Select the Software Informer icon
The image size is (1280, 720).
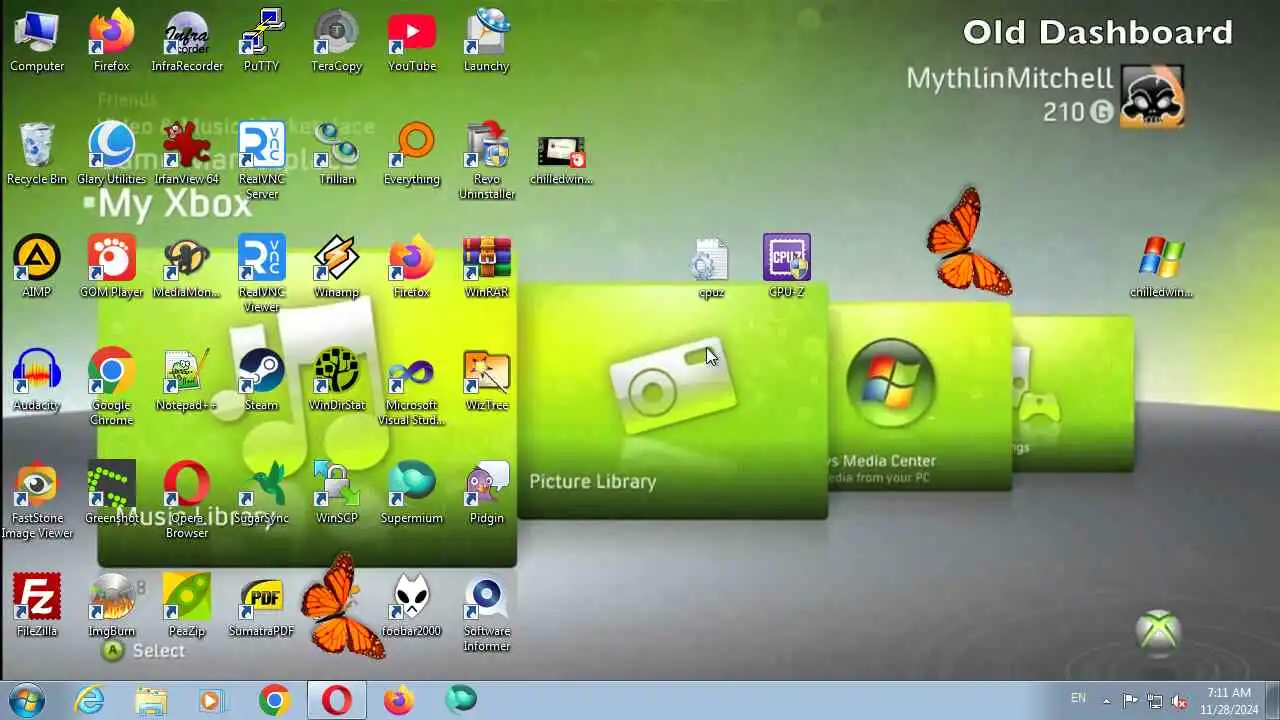coord(487,614)
